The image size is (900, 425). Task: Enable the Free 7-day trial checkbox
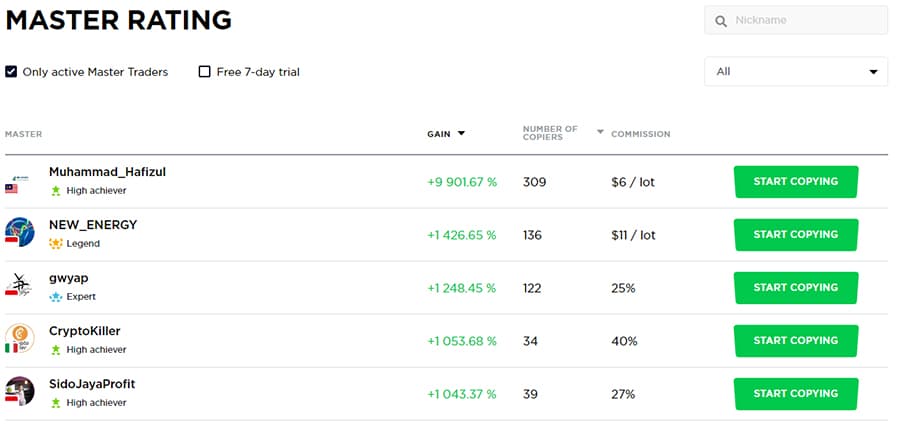[x=205, y=72]
